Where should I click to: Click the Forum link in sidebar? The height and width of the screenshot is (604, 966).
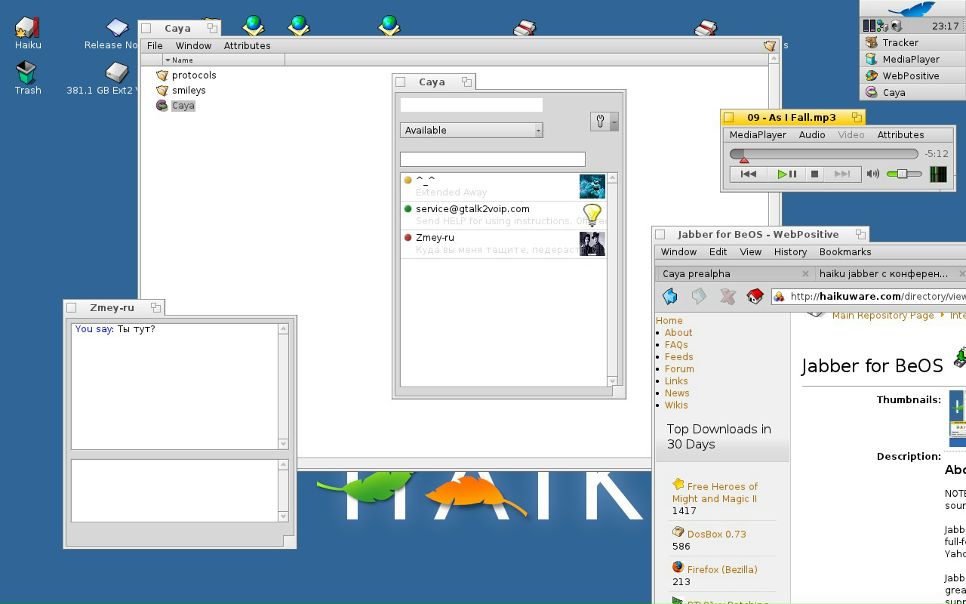[679, 369]
